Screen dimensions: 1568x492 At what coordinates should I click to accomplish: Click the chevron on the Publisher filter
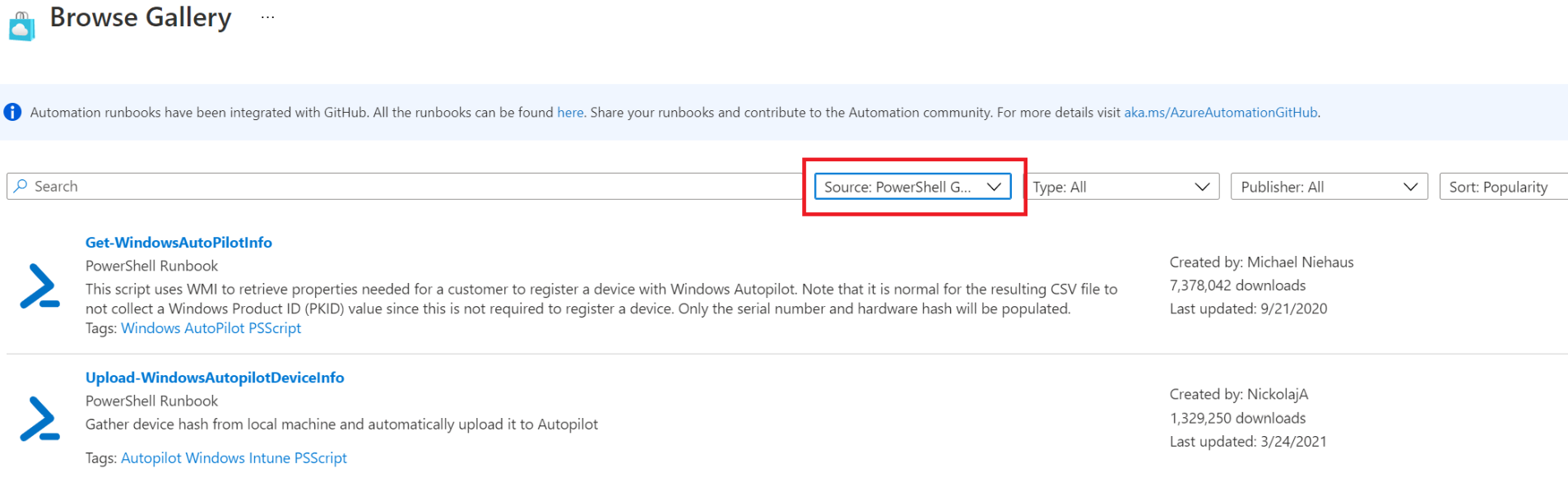coord(1411,186)
